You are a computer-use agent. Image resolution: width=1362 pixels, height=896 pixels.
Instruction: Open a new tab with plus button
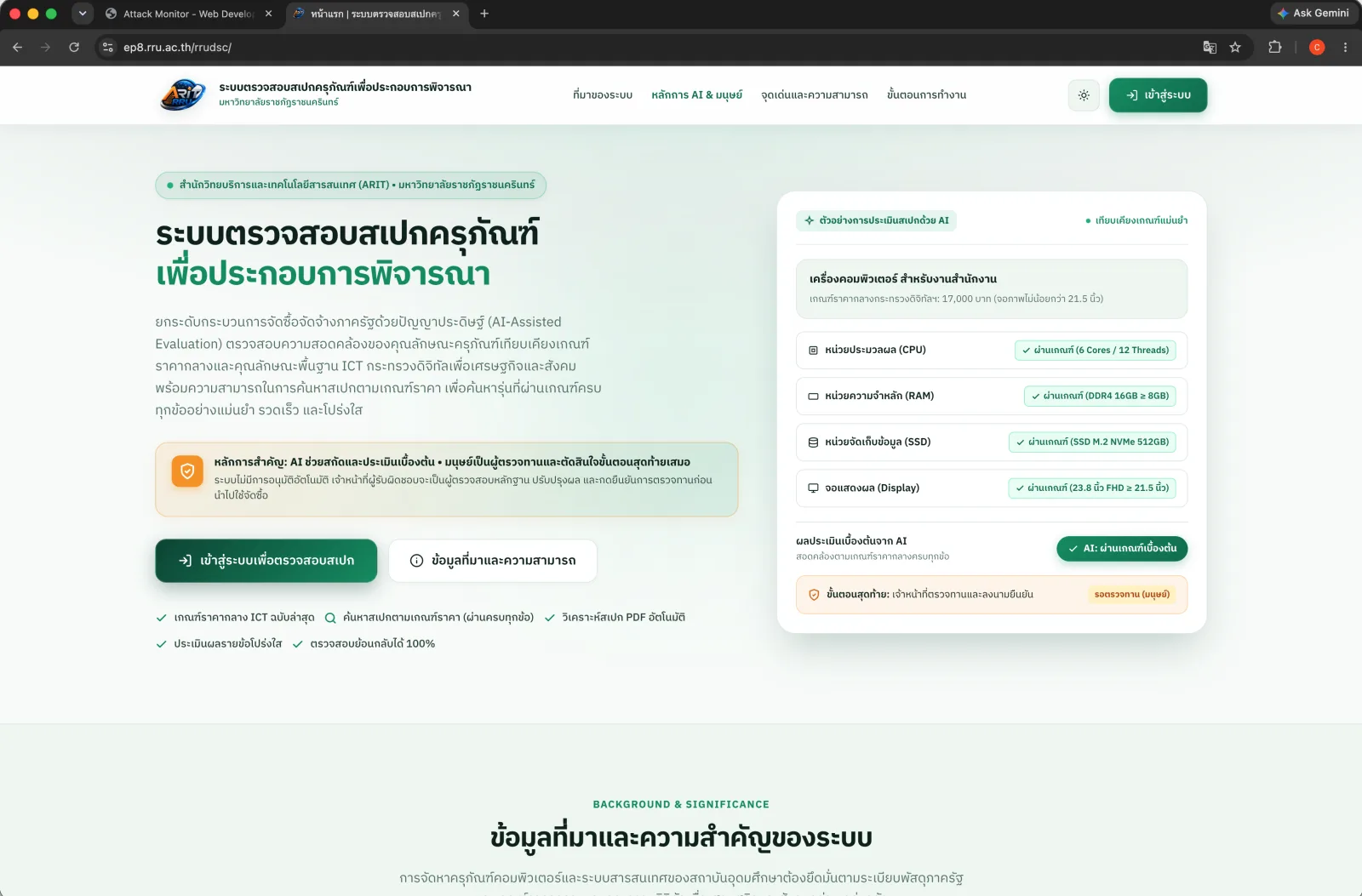tap(484, 14)
